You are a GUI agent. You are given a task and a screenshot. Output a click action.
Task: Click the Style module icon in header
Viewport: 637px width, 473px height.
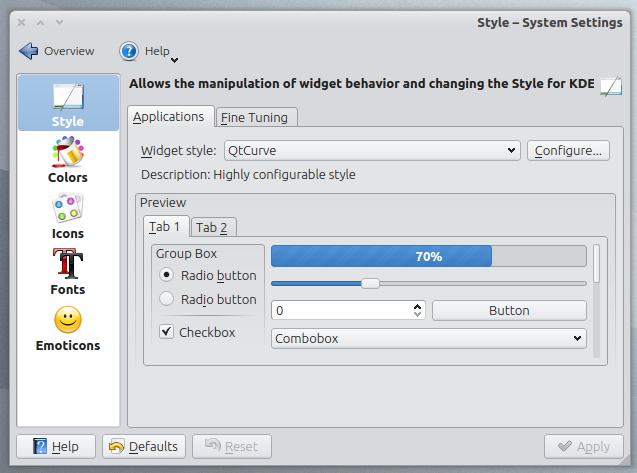click(x=611, y=86)
